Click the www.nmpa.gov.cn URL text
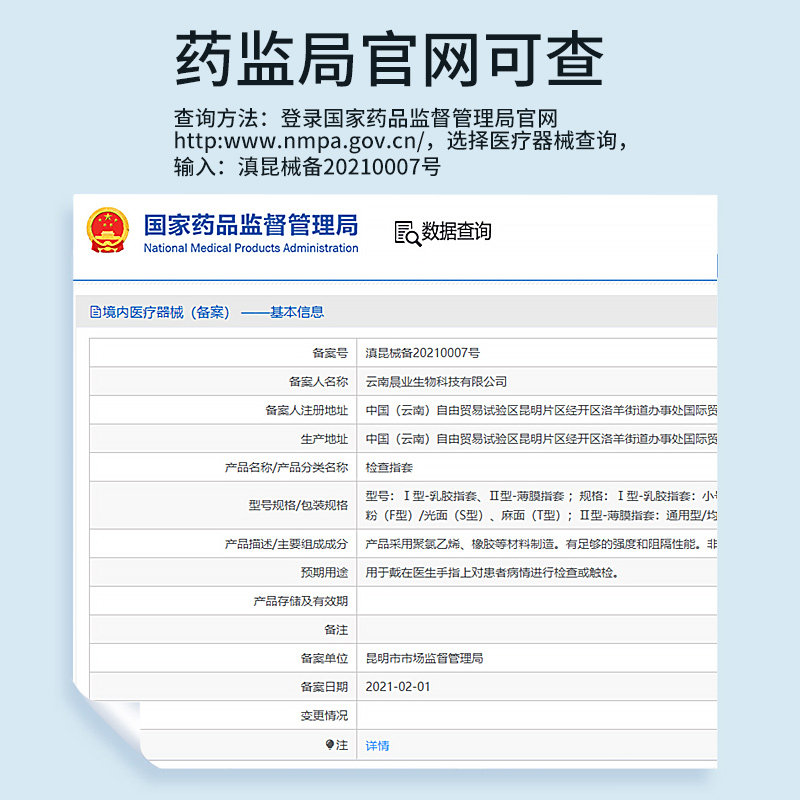 [302, 140]
